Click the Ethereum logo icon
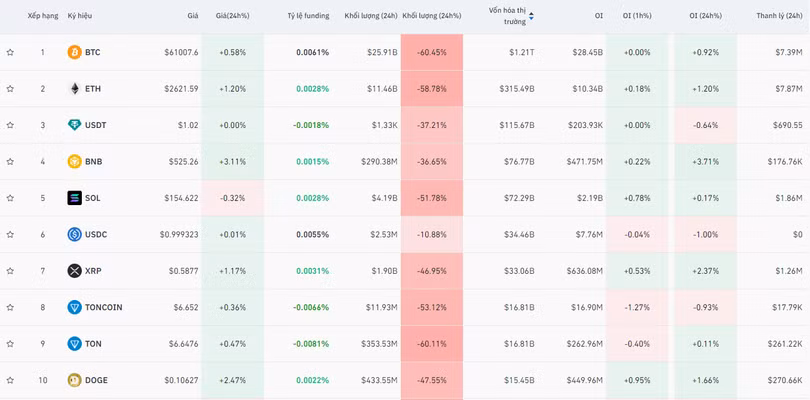This screenshot has height=400, width=810. coord(74,89)
